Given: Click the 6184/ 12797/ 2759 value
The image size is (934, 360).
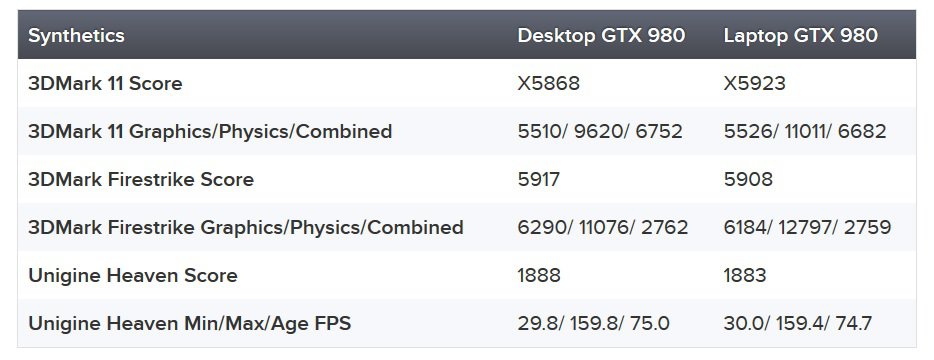Looking at the screenshot, I should (807, 228).
